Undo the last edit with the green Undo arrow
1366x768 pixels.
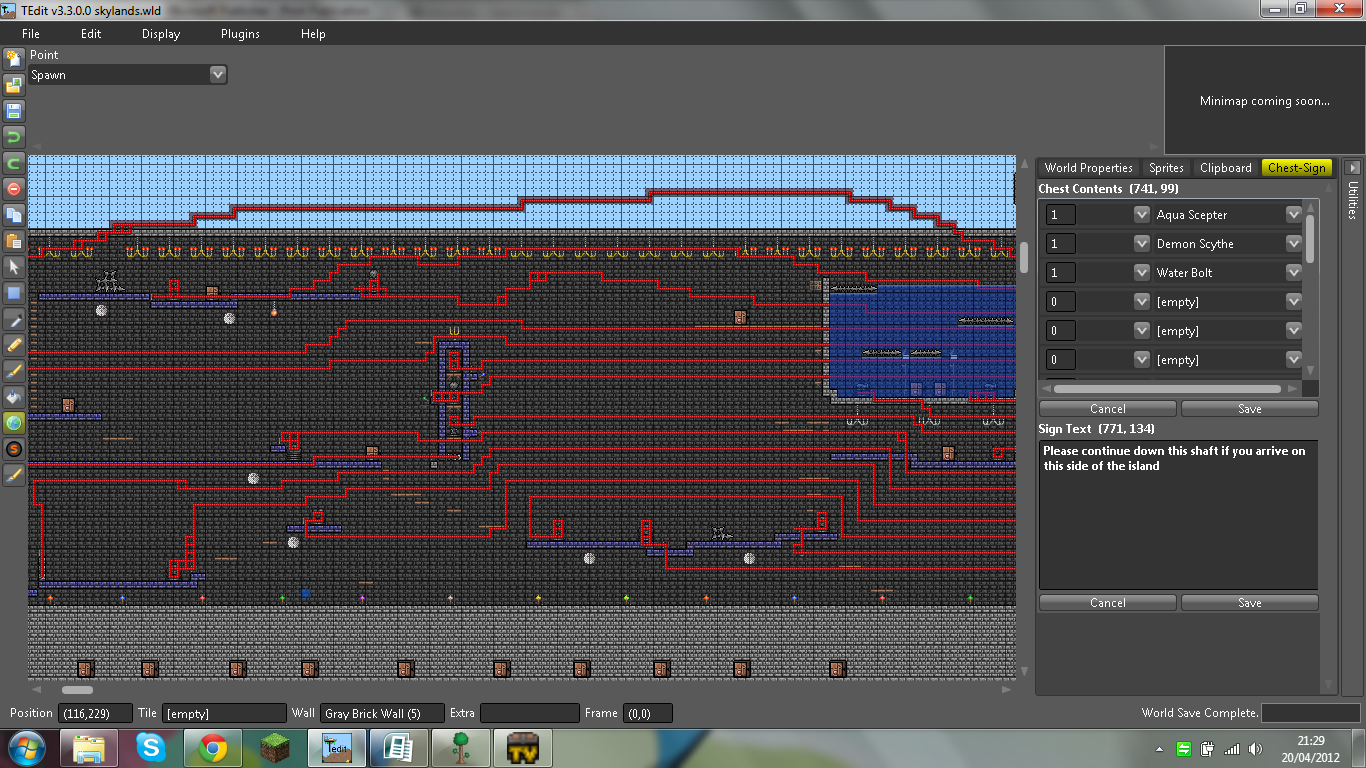tap(14, 136)
